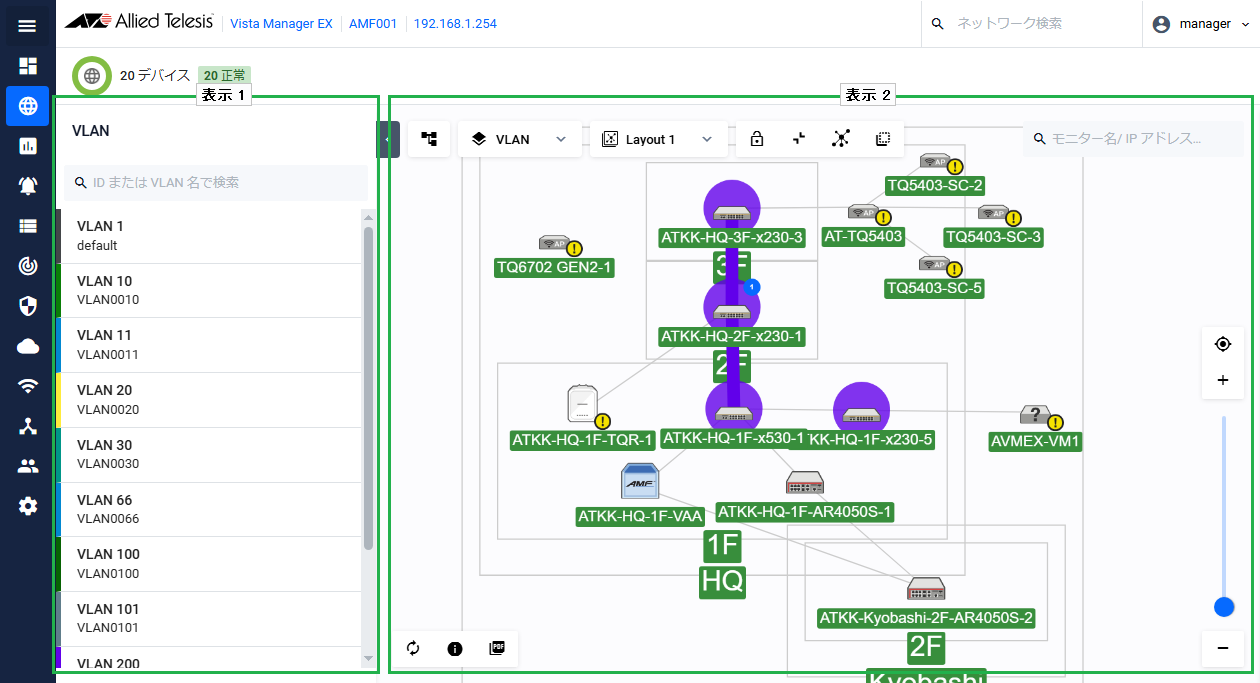Viewport: 1260px width, 683px height.
Task: Select the TQ5403-SC-2 access point
Action: point(935,161)
